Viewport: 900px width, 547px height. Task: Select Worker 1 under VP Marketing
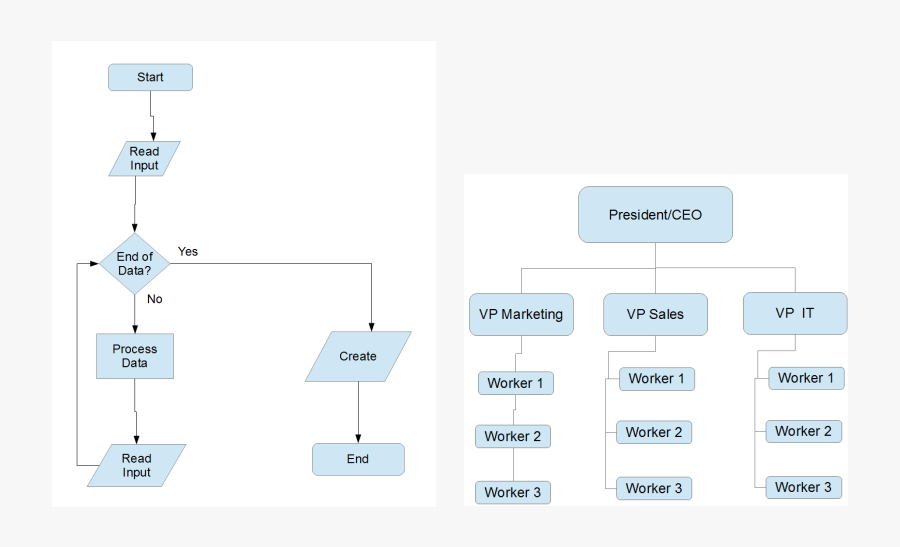[516, 383]
